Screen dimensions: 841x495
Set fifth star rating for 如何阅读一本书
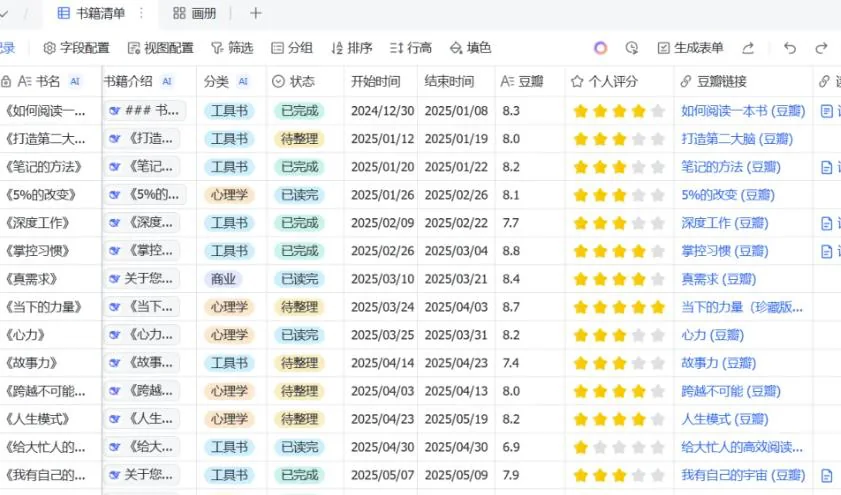[x=658, y=111]
